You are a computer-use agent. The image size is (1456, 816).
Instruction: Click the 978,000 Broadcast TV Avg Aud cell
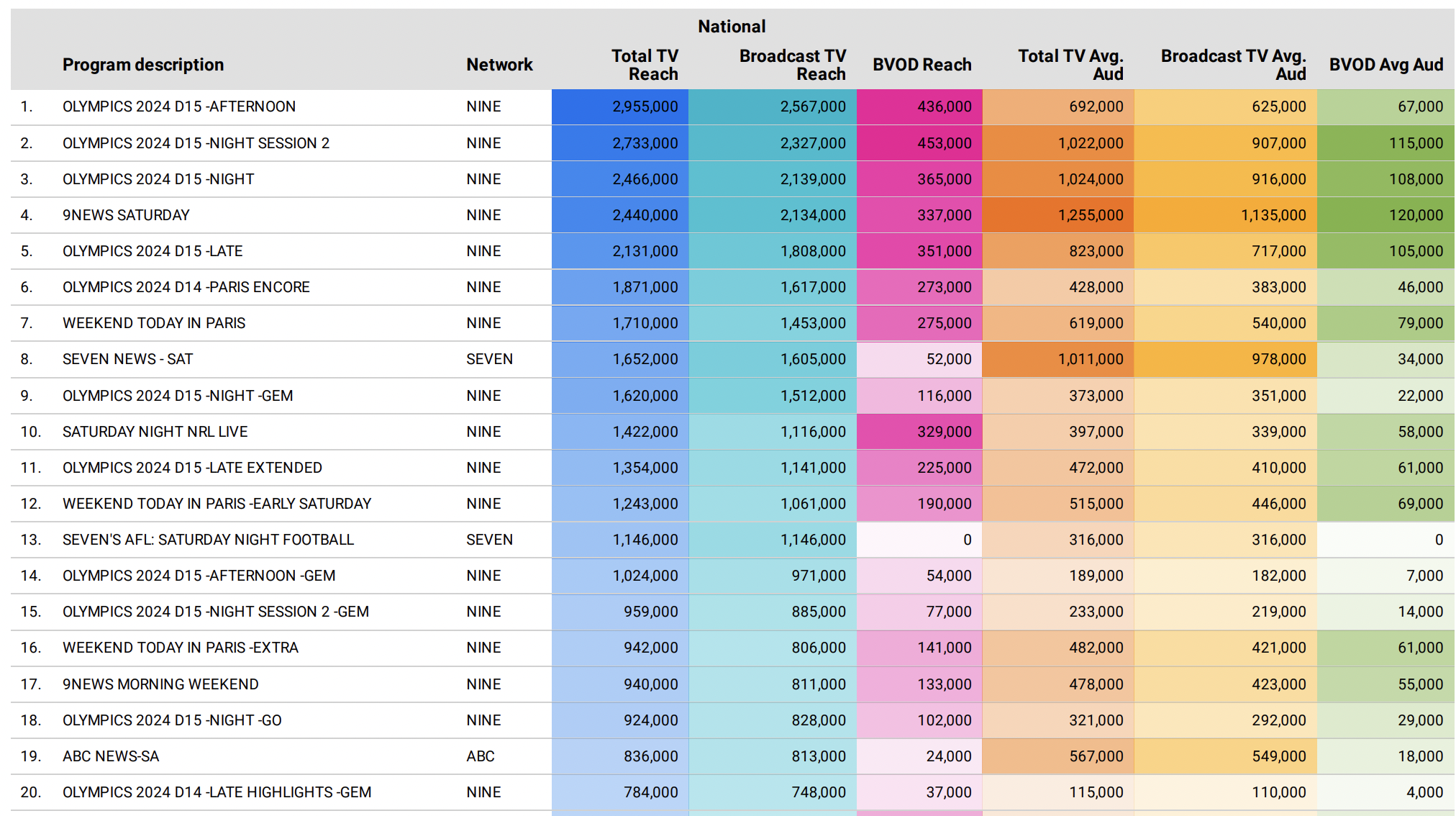[x=1226, y=359]
